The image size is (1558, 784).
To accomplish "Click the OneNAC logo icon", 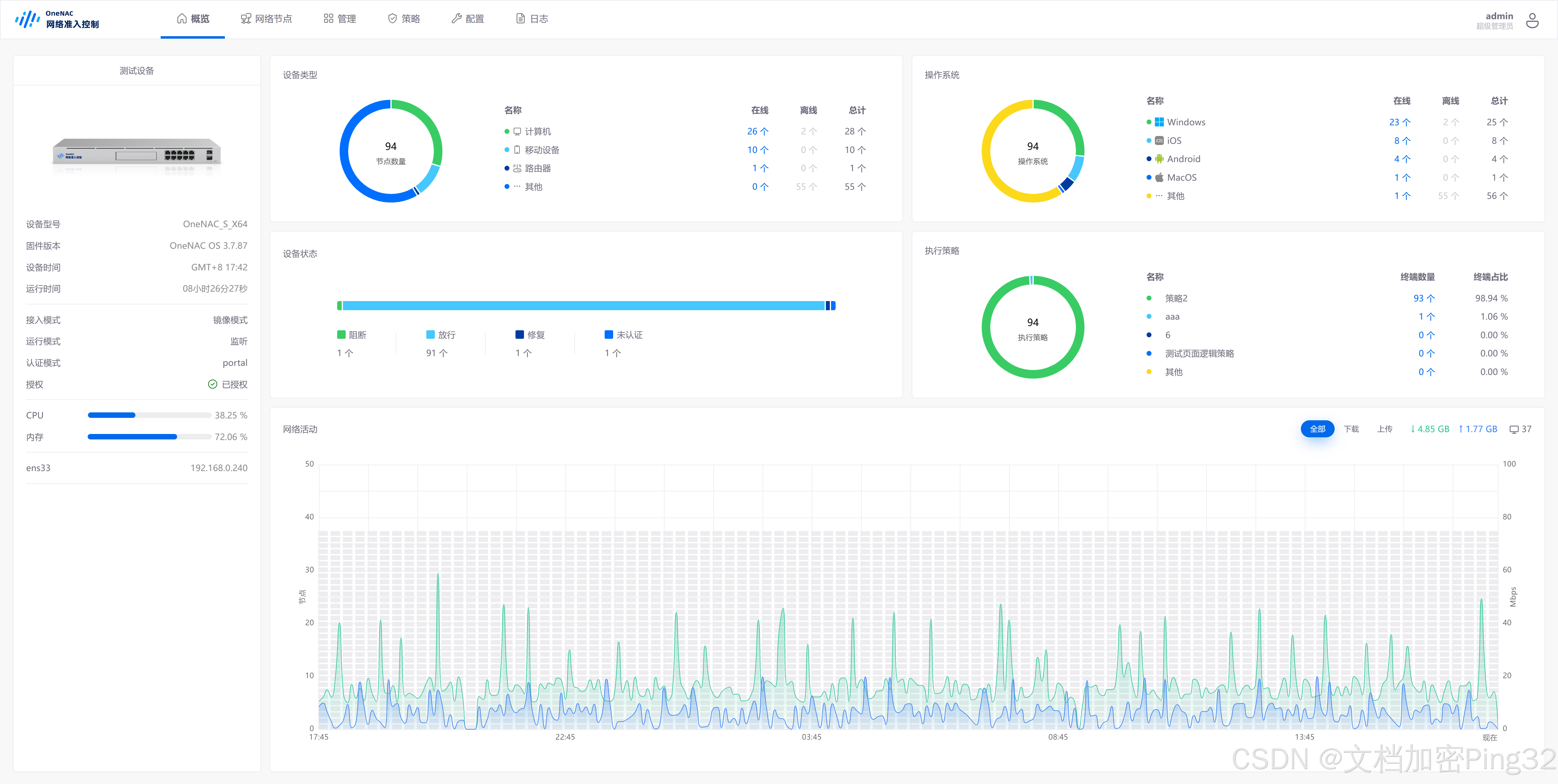I will click(x=27, y=19).
